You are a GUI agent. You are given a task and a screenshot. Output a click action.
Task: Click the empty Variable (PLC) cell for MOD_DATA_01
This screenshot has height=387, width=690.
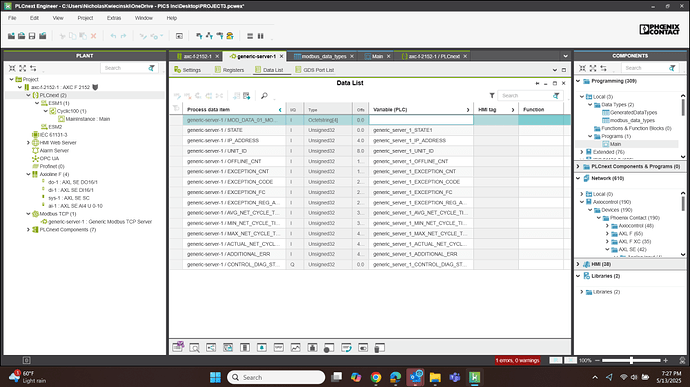[x=421, y=120]
